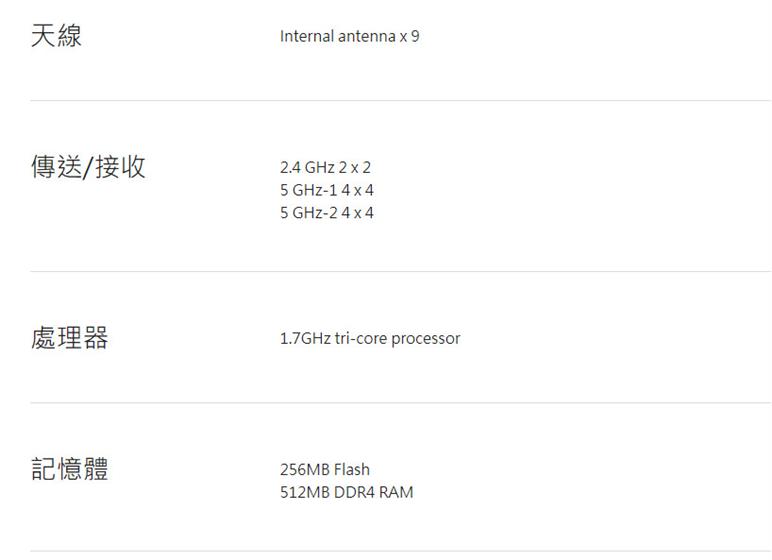This screenshot has width=772, height=560.
Task: Click the '512MB DDR4 RAM' line
Action: [346, 492]
